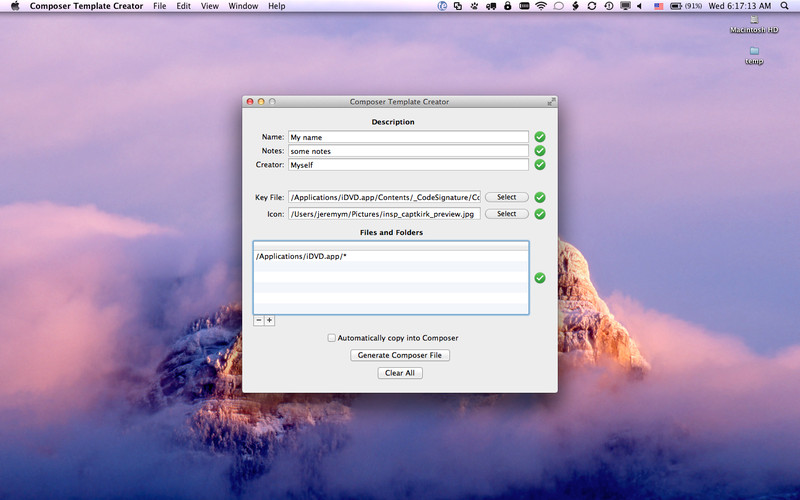Open the US flag input menu
Viewport: 800px width, 500px height.
pyautogui.click(x=659, y=6)
